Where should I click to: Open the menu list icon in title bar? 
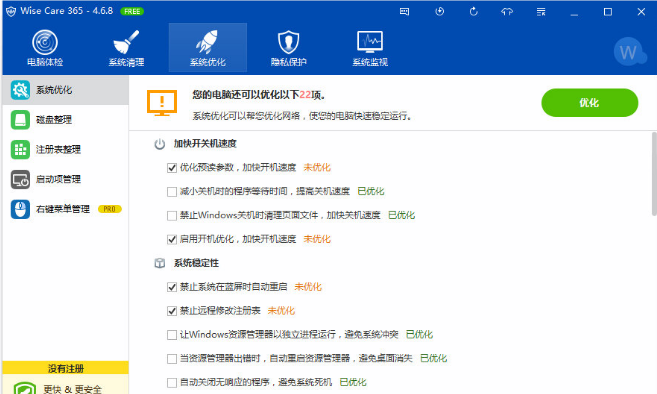541,12
